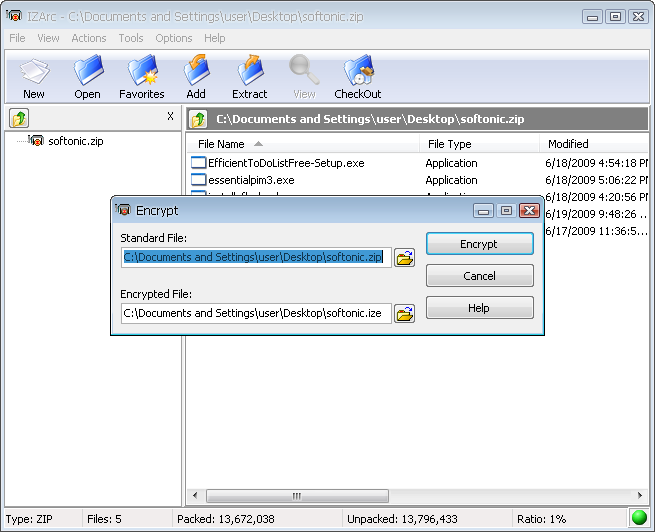Click the Packed: 13,672,038 status entry
Viewport: 655px width, 532px height.
point(226,519)
